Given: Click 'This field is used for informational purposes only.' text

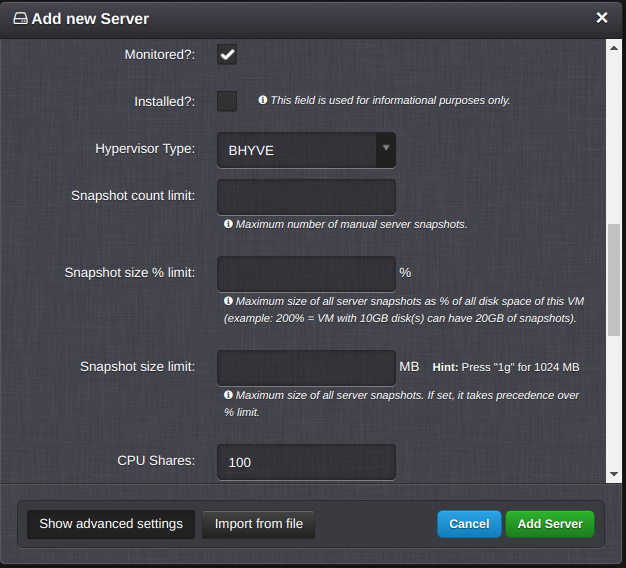Looking at the screenshot, I should coord(390,100).
